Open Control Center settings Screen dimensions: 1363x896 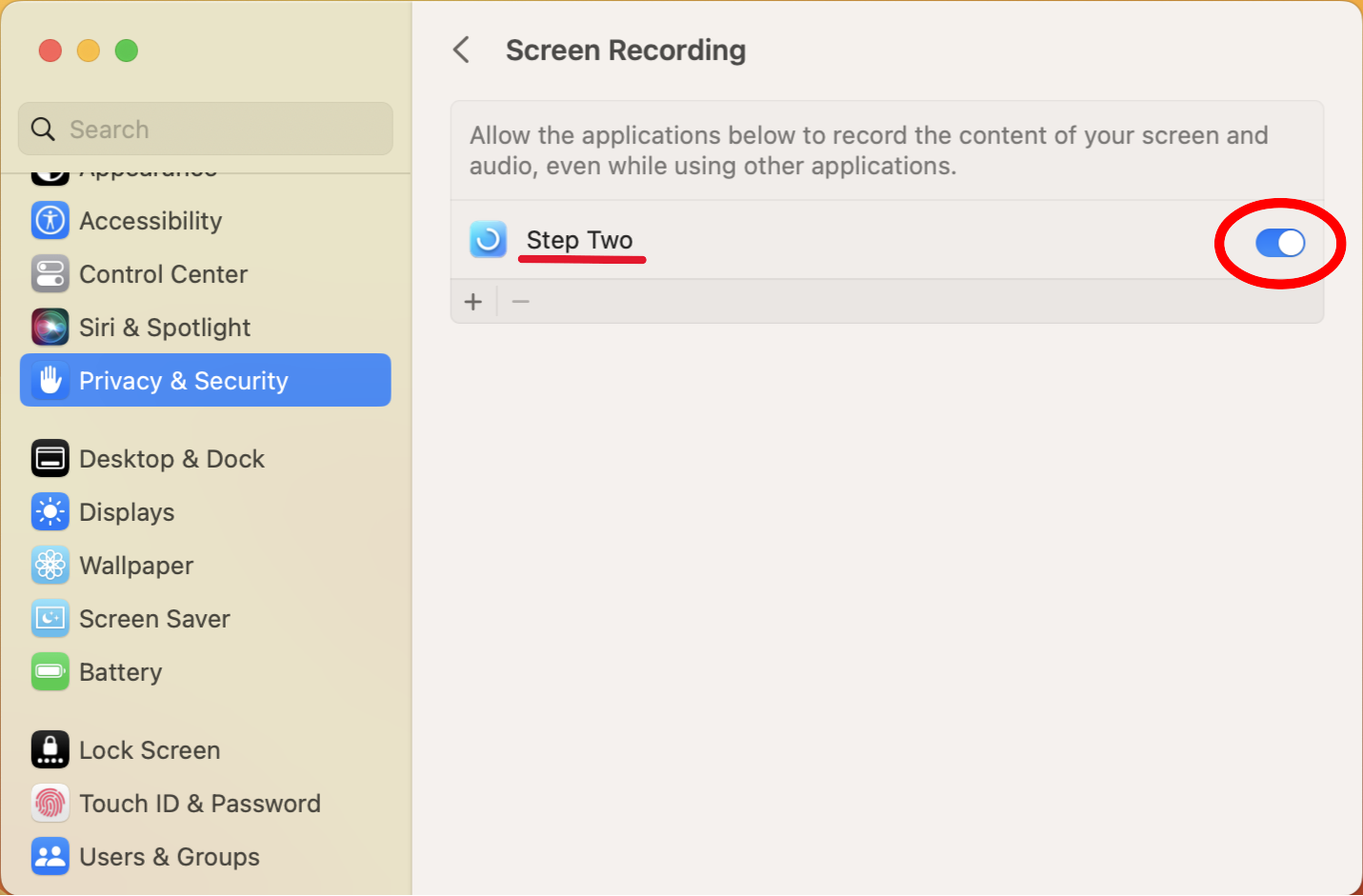[x=206, y=274]
